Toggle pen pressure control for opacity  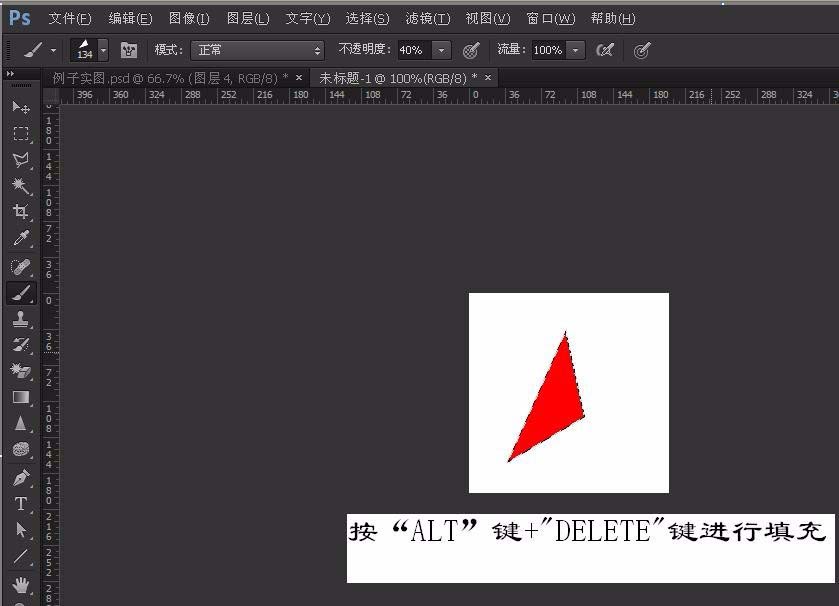click(471, 50)
